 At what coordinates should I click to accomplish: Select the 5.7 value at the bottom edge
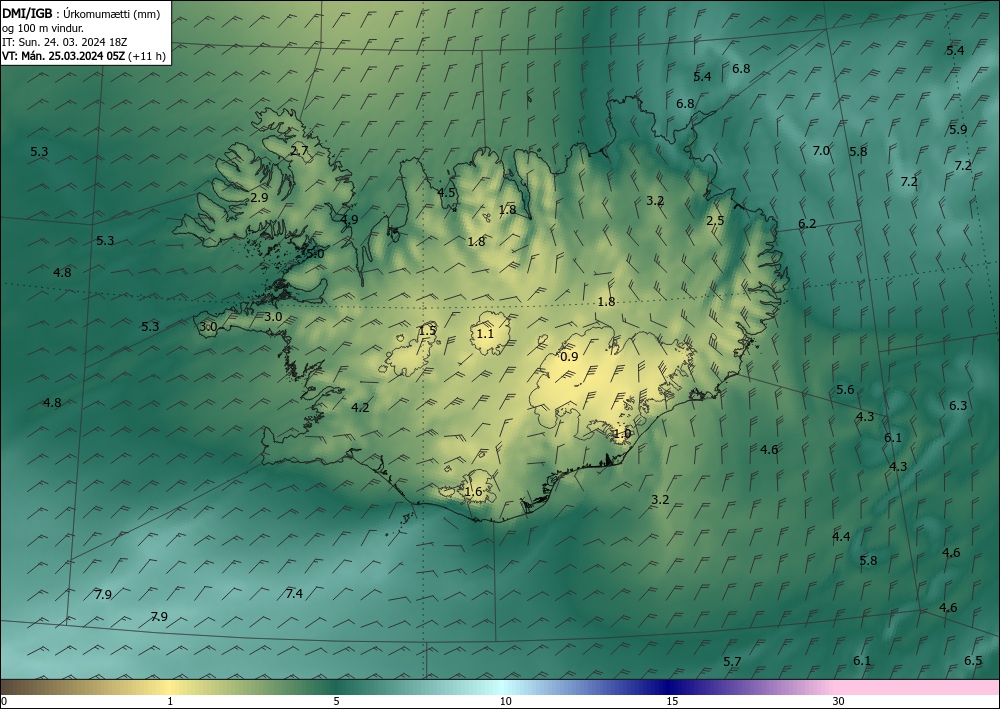tap(733, 662)
